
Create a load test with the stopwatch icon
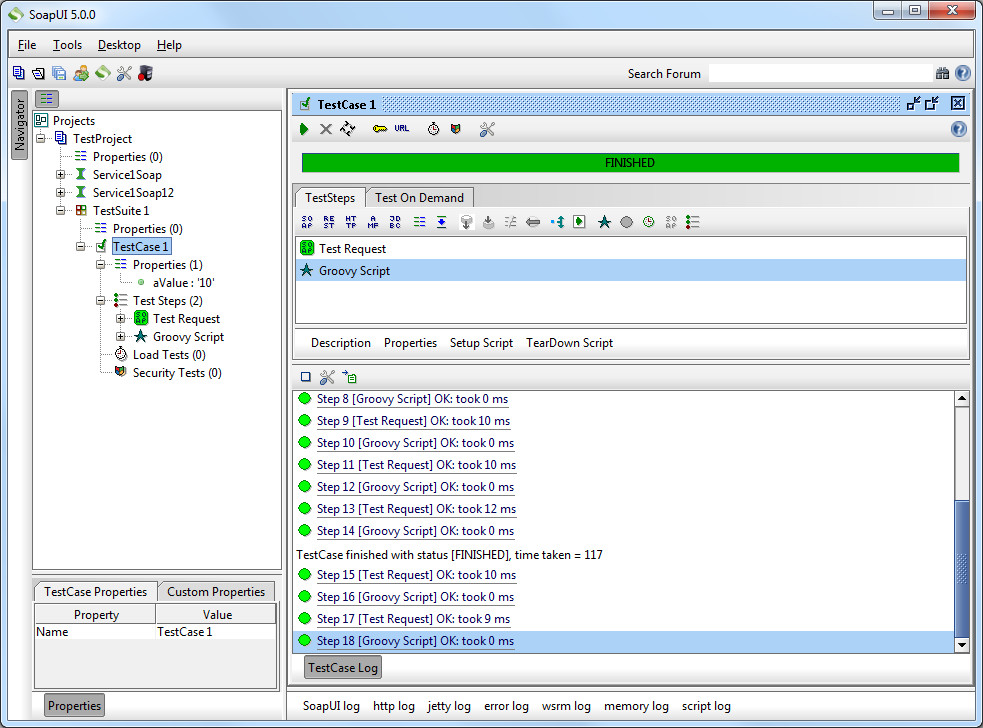(x=433, y=129)
